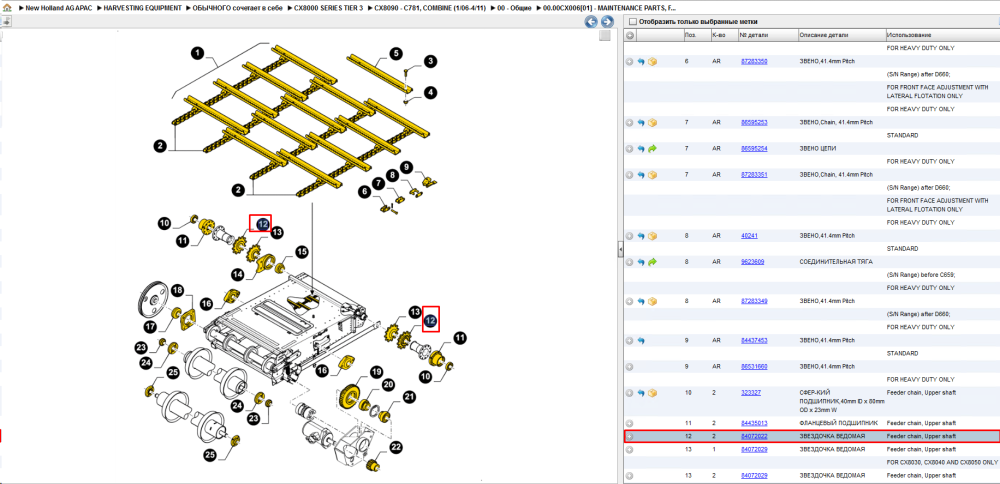Click the blue arrow icon for part 84437453
This screenshot has height=484, width=1000.
point(641,341)
